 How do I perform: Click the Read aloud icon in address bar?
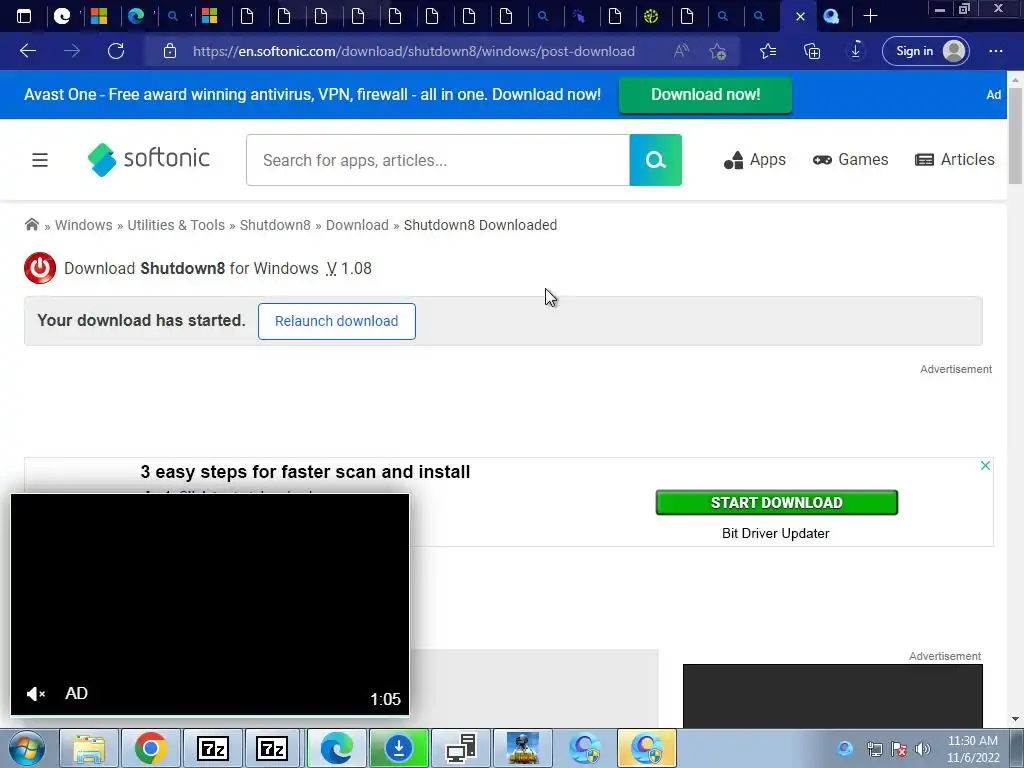(x=681, y=51)
